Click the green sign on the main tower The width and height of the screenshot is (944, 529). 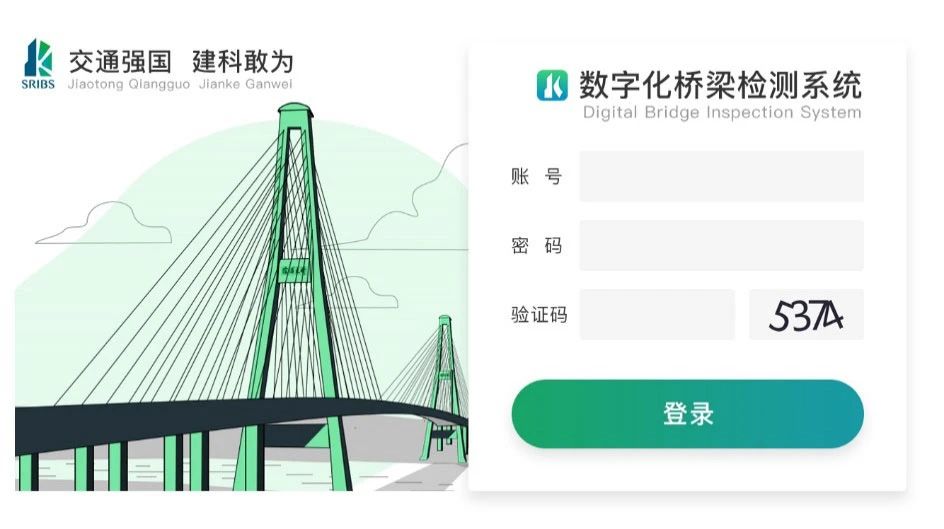tap(294, 271)
